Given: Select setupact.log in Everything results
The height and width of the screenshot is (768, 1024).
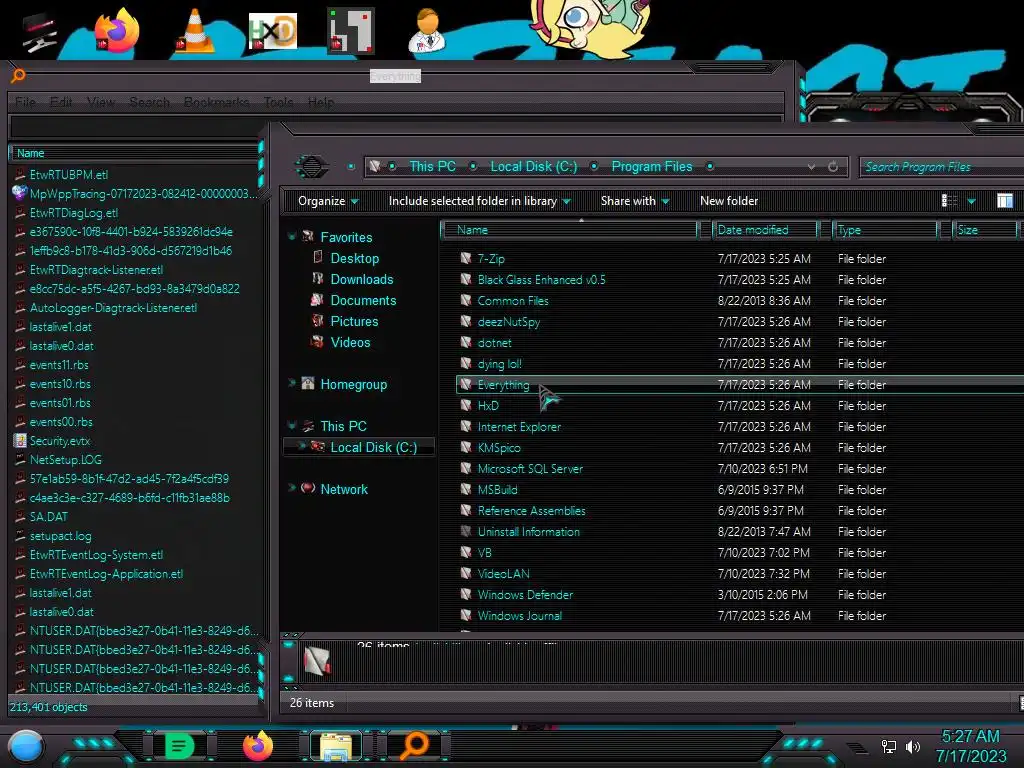Looking at the screenshot, I should 61,536.
